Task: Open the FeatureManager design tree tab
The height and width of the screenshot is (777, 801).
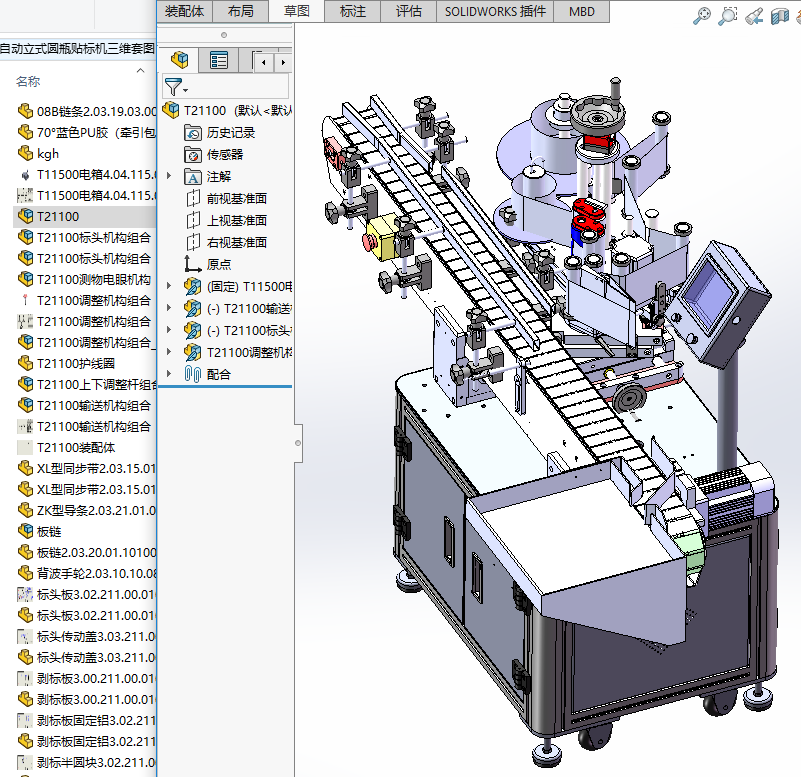Action: 180,61
